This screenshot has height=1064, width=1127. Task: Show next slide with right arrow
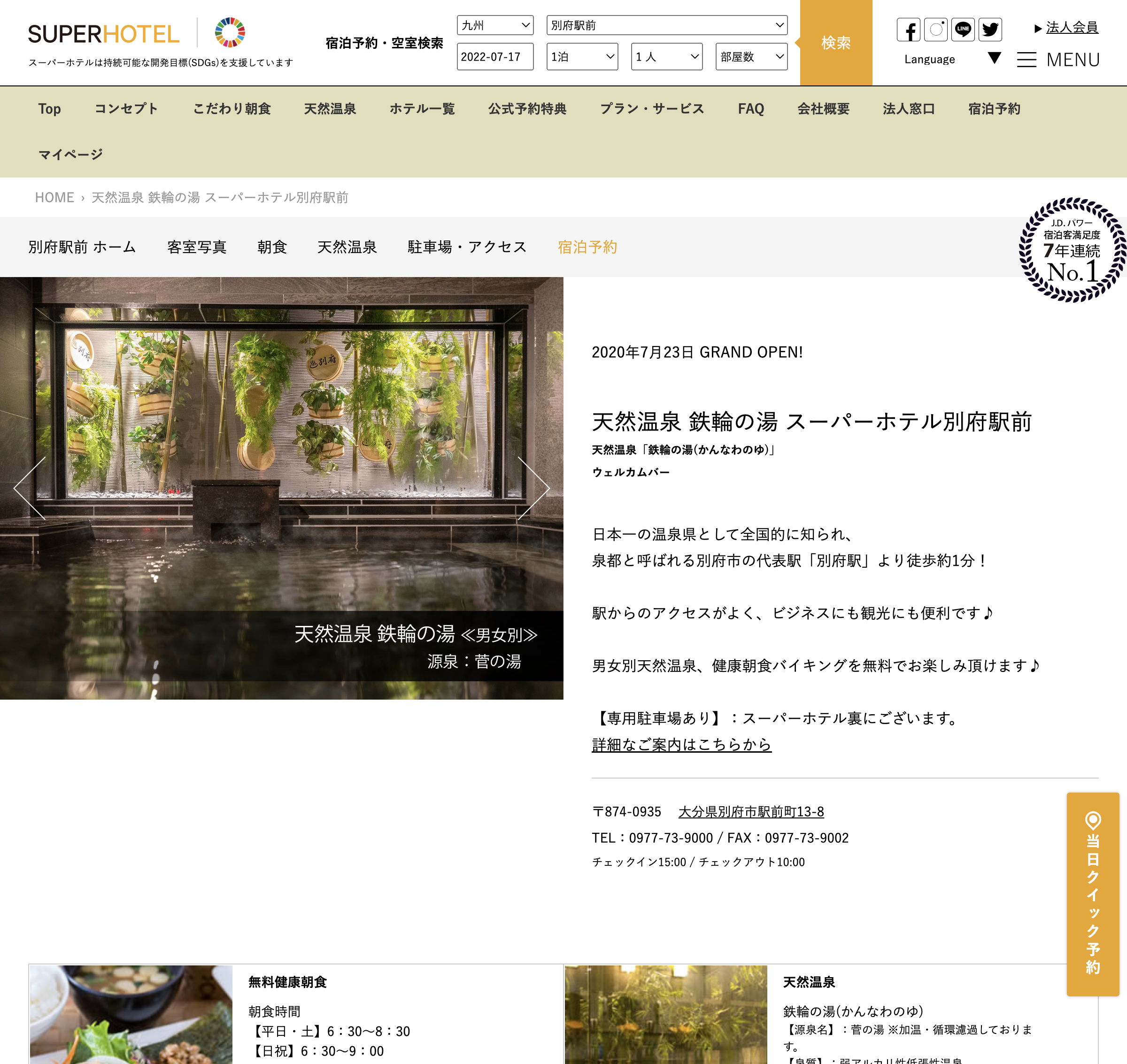click(534, 488)
